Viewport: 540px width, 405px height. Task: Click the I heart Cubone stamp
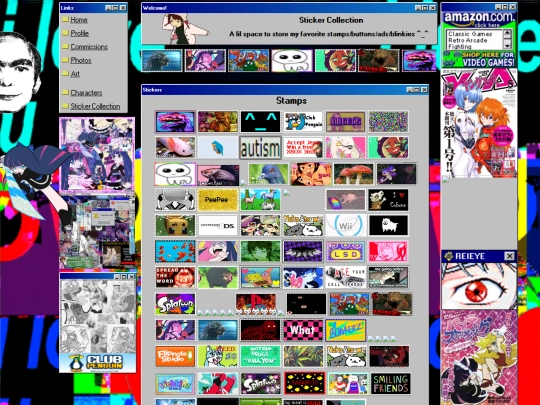[x=388, y=200]
